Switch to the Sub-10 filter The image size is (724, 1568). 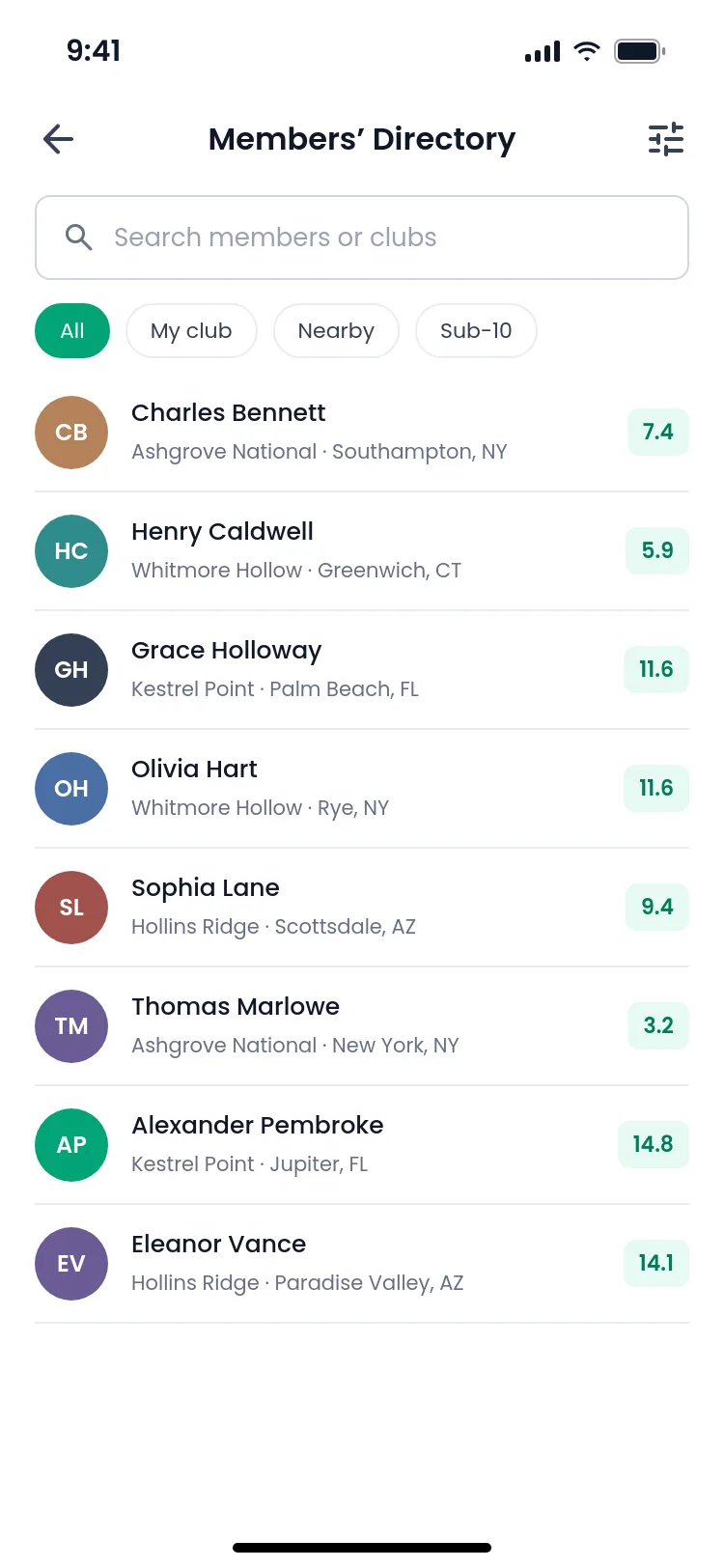click(476, 331)
